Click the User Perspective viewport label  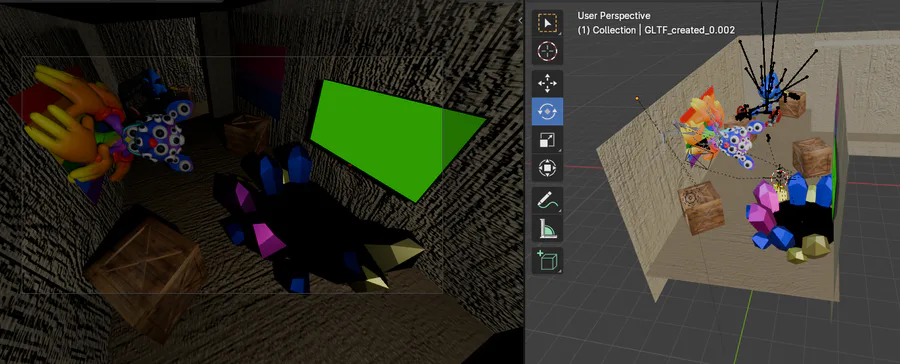[614, 16]
